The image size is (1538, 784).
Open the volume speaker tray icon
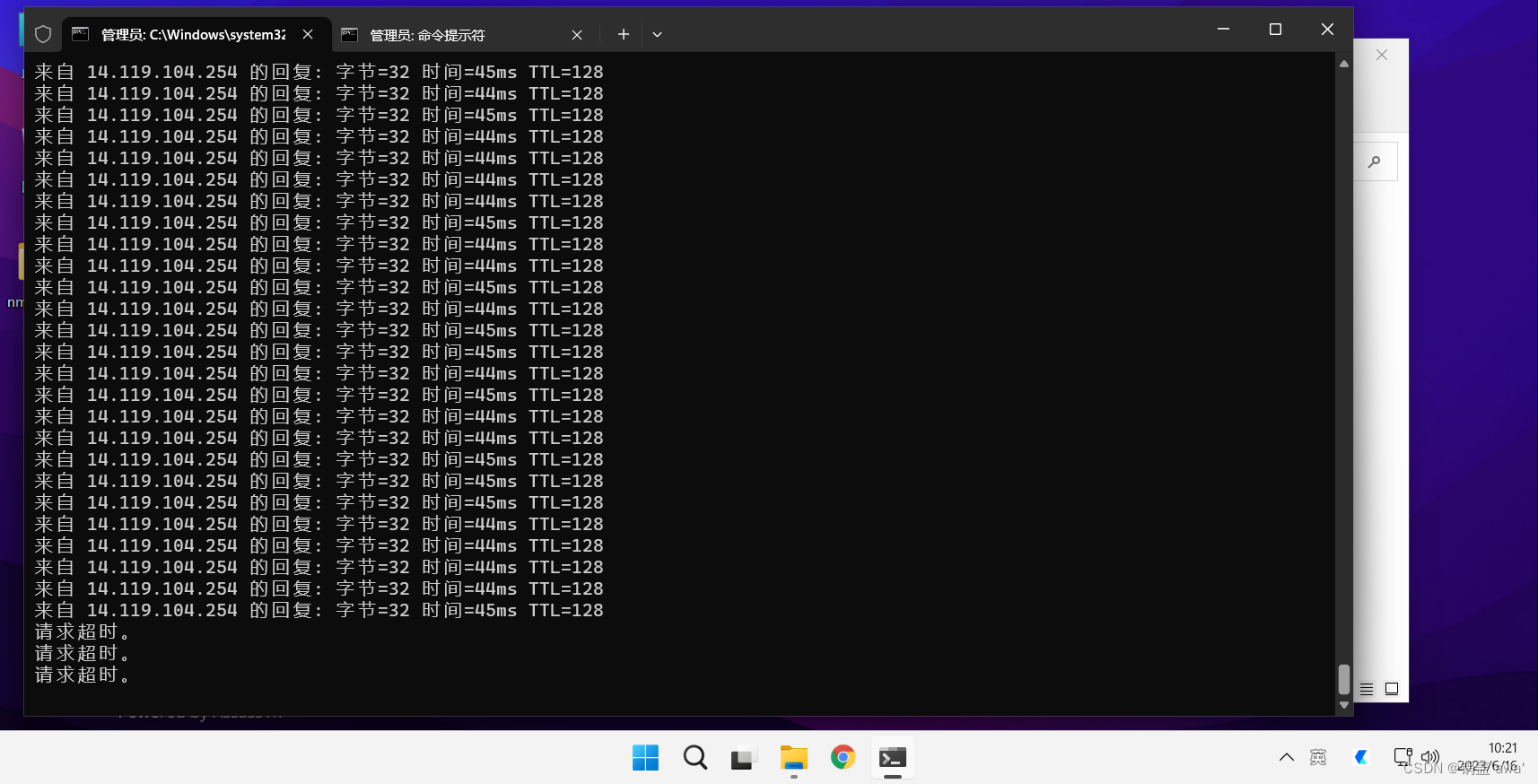tap(1430, 757)
